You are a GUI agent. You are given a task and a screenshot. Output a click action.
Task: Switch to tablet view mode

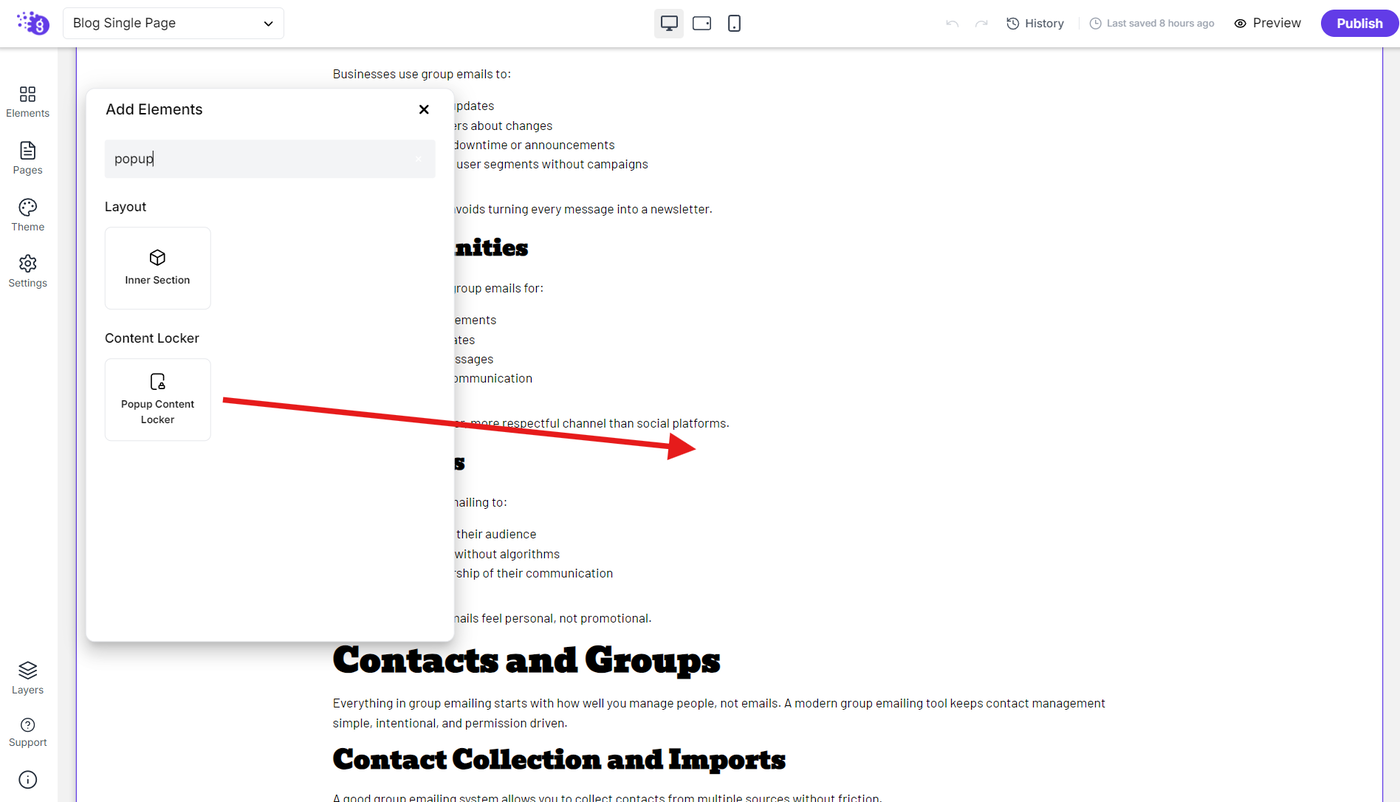tap(702, 23)
